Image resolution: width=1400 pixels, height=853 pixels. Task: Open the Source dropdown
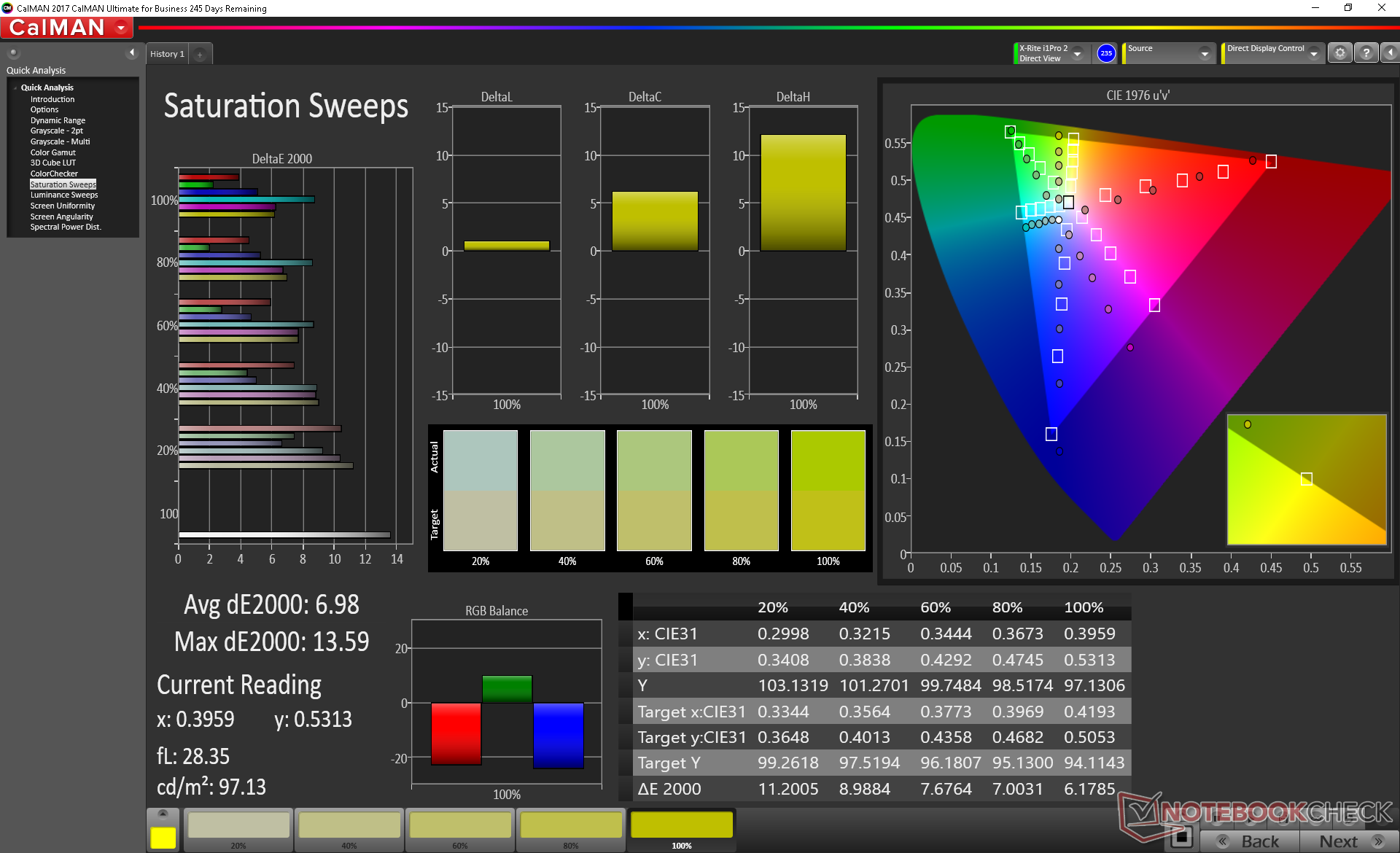1205,53
